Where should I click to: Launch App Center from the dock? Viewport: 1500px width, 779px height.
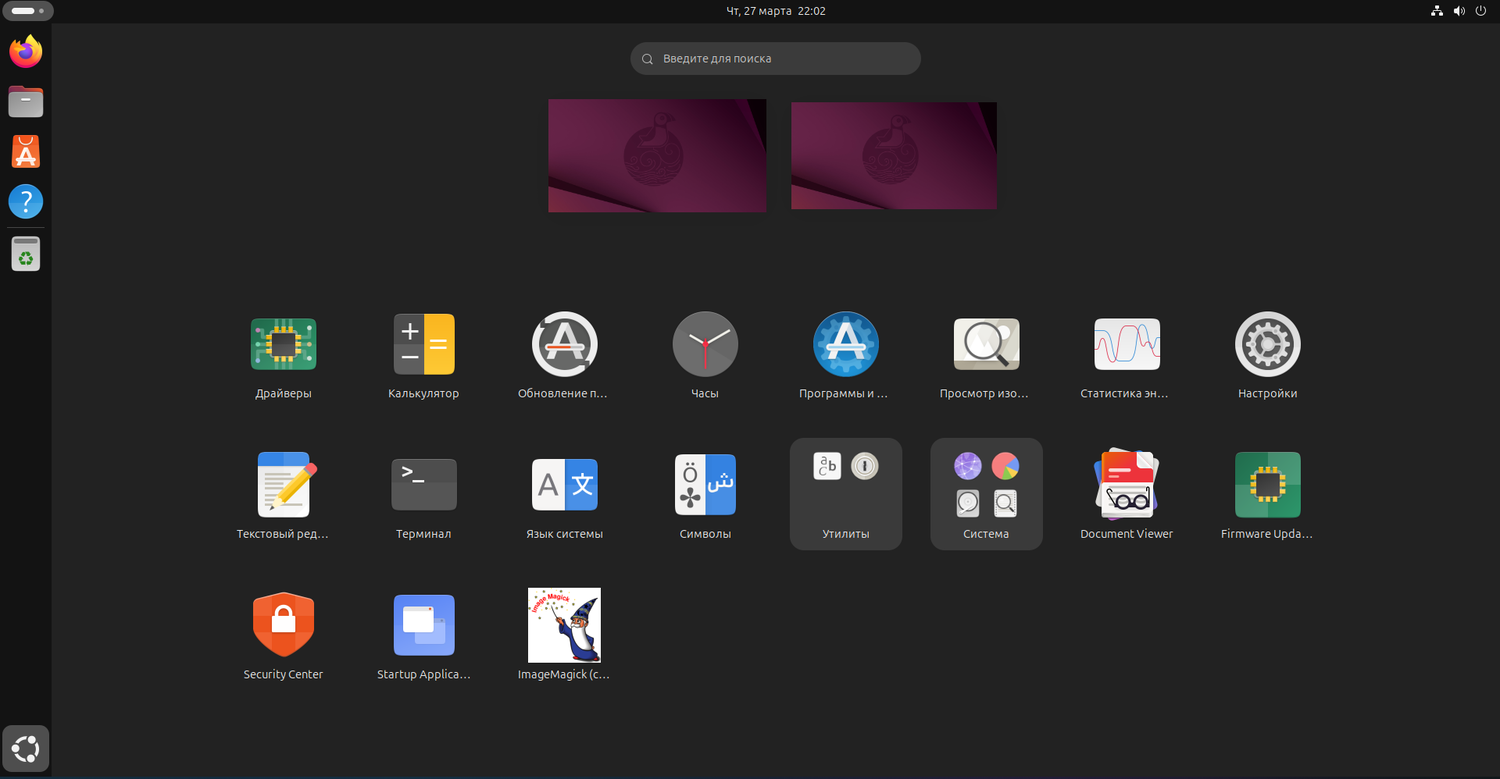(26, 151)
